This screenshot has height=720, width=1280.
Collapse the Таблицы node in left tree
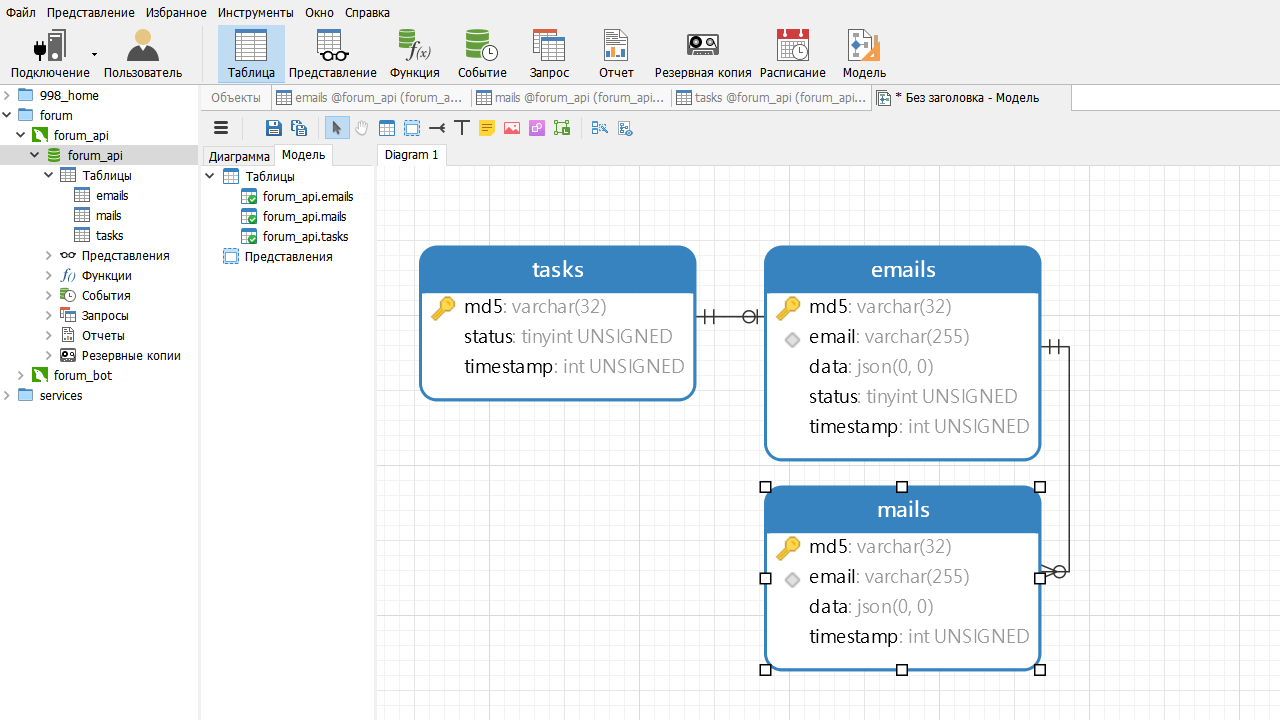point(49,175)
